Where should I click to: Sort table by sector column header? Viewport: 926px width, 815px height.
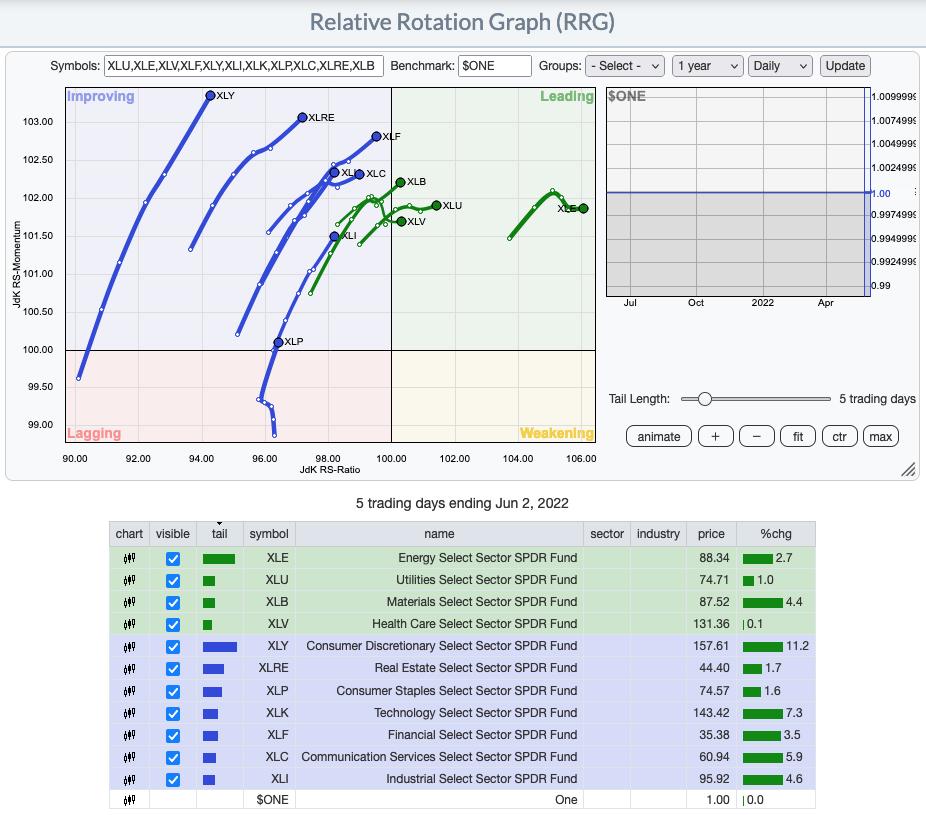607,534
